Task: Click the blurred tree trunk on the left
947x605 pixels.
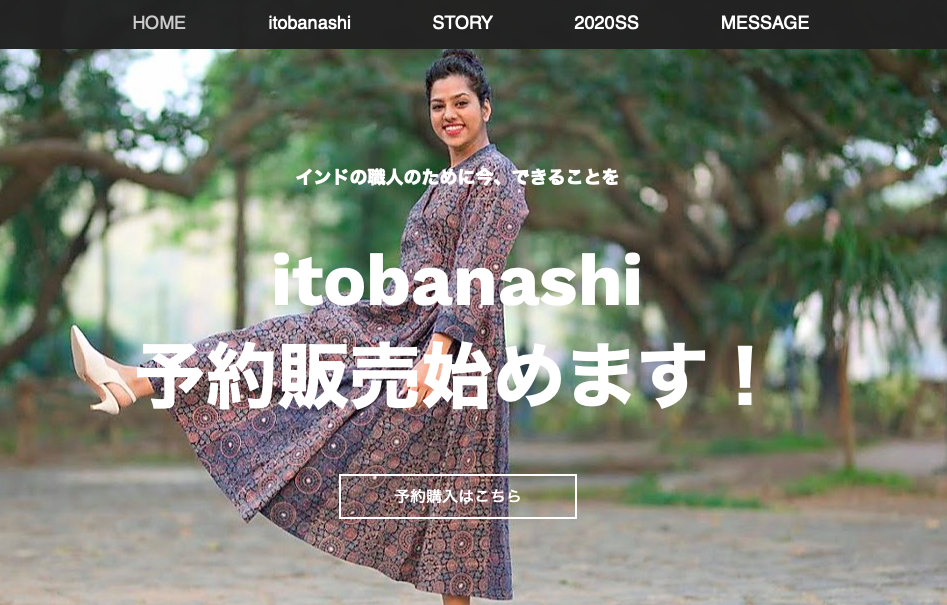Action: [240, 242]
